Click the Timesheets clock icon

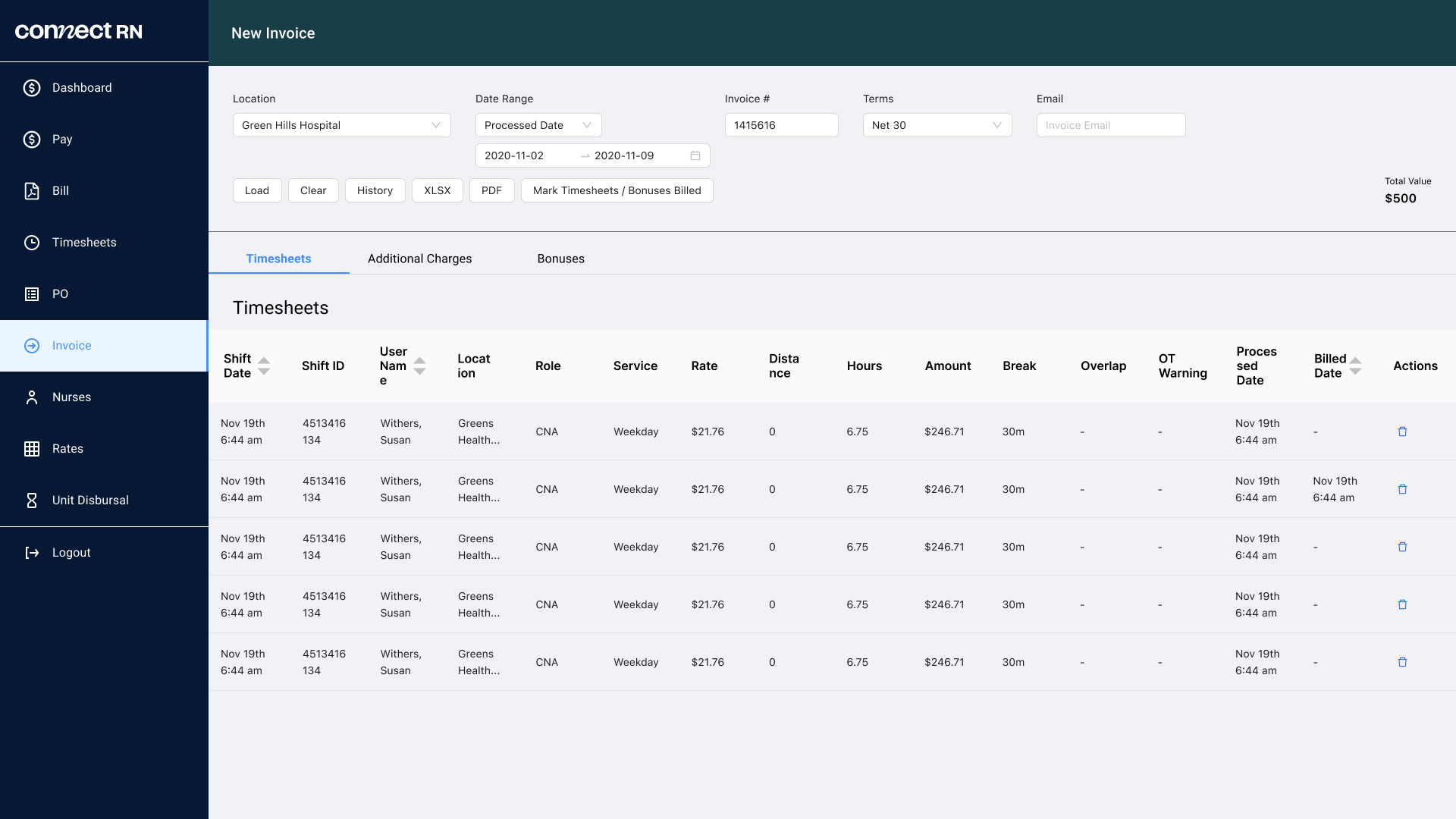[32, 243]
